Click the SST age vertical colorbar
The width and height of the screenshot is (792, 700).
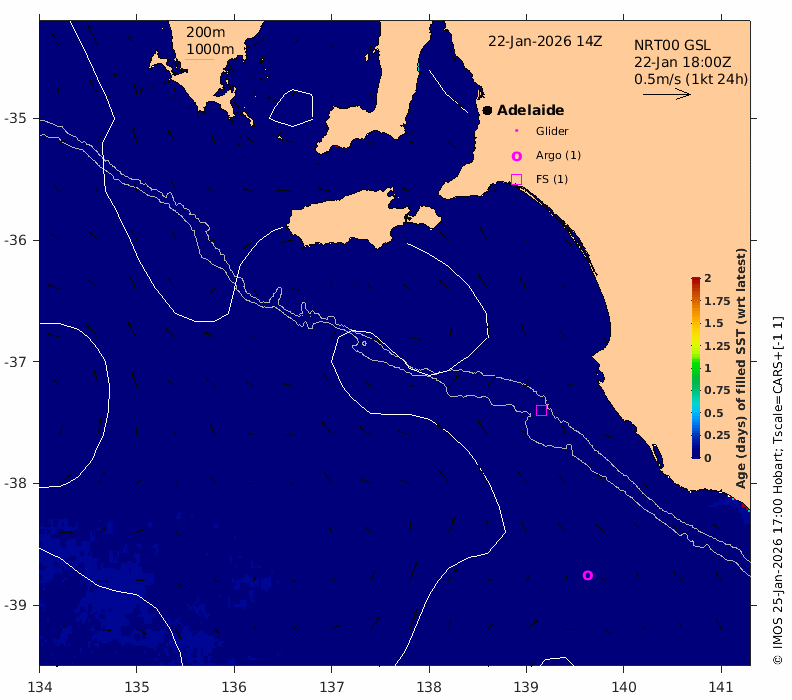point(696,368)
